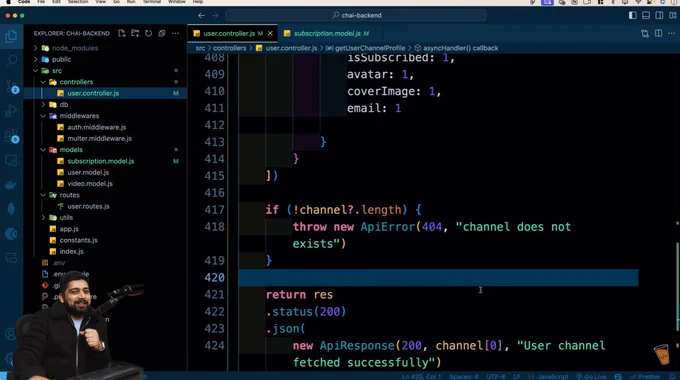
Task: Open subscription.model.js in file tree
Action: [x=101, y=161]
